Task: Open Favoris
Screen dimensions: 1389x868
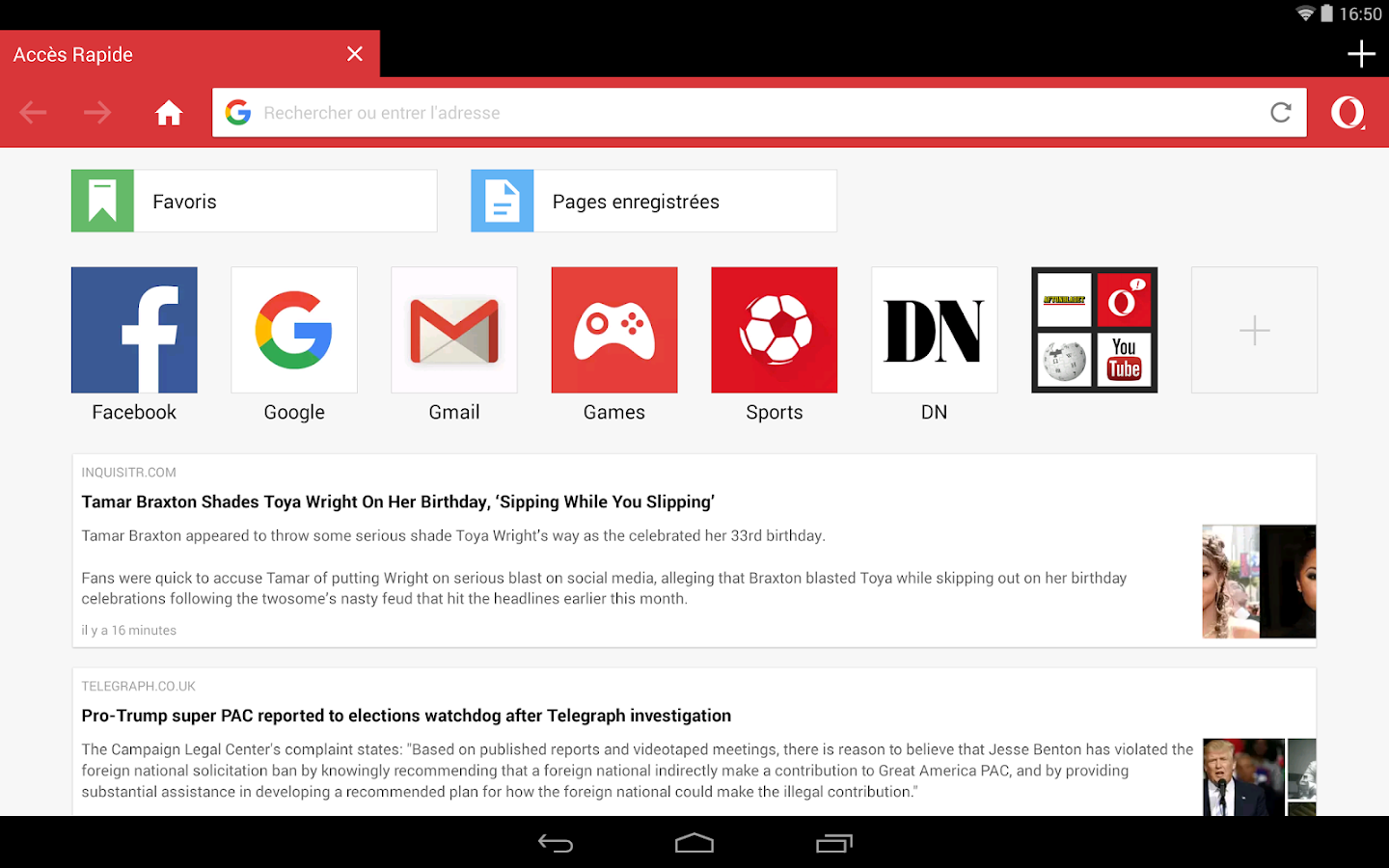Action: [254, 201]
